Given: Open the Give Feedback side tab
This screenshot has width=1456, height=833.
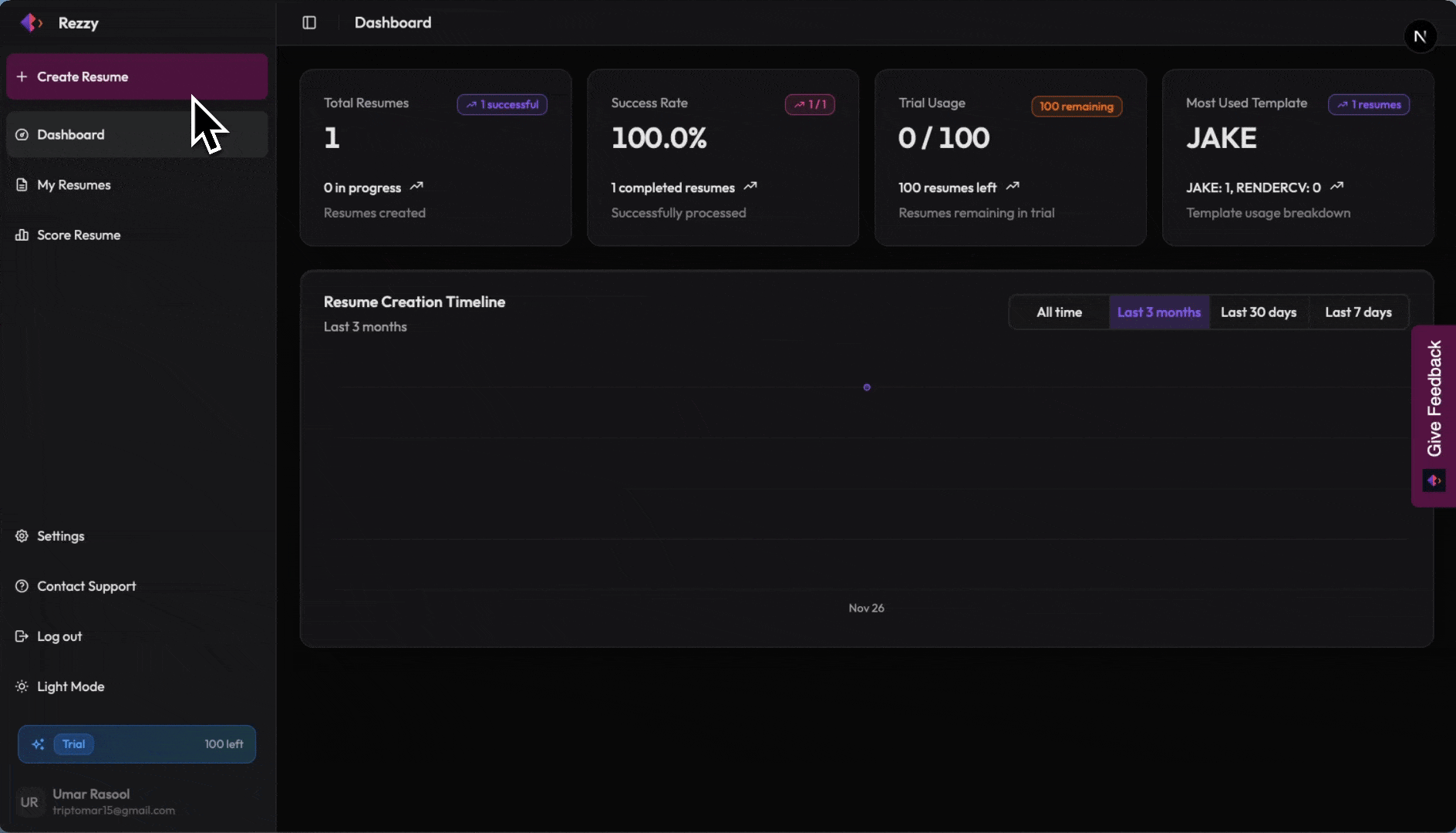Looking at the screenshot, I should [1434, 415].
